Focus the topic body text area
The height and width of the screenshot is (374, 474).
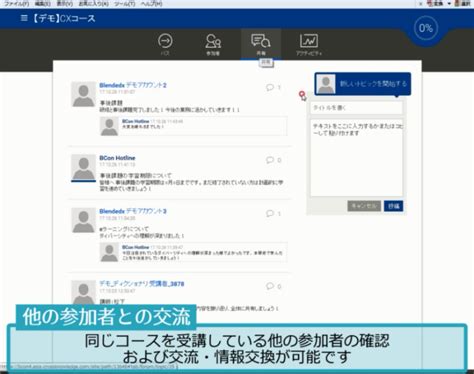[356, 158]
